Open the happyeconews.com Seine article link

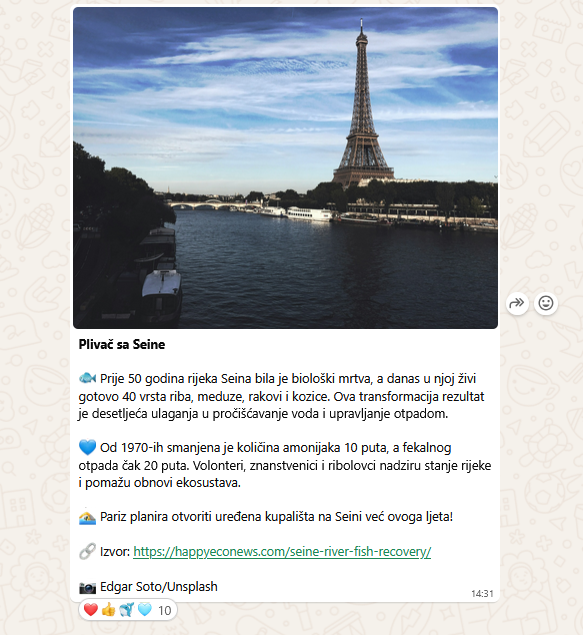(282, 552)
